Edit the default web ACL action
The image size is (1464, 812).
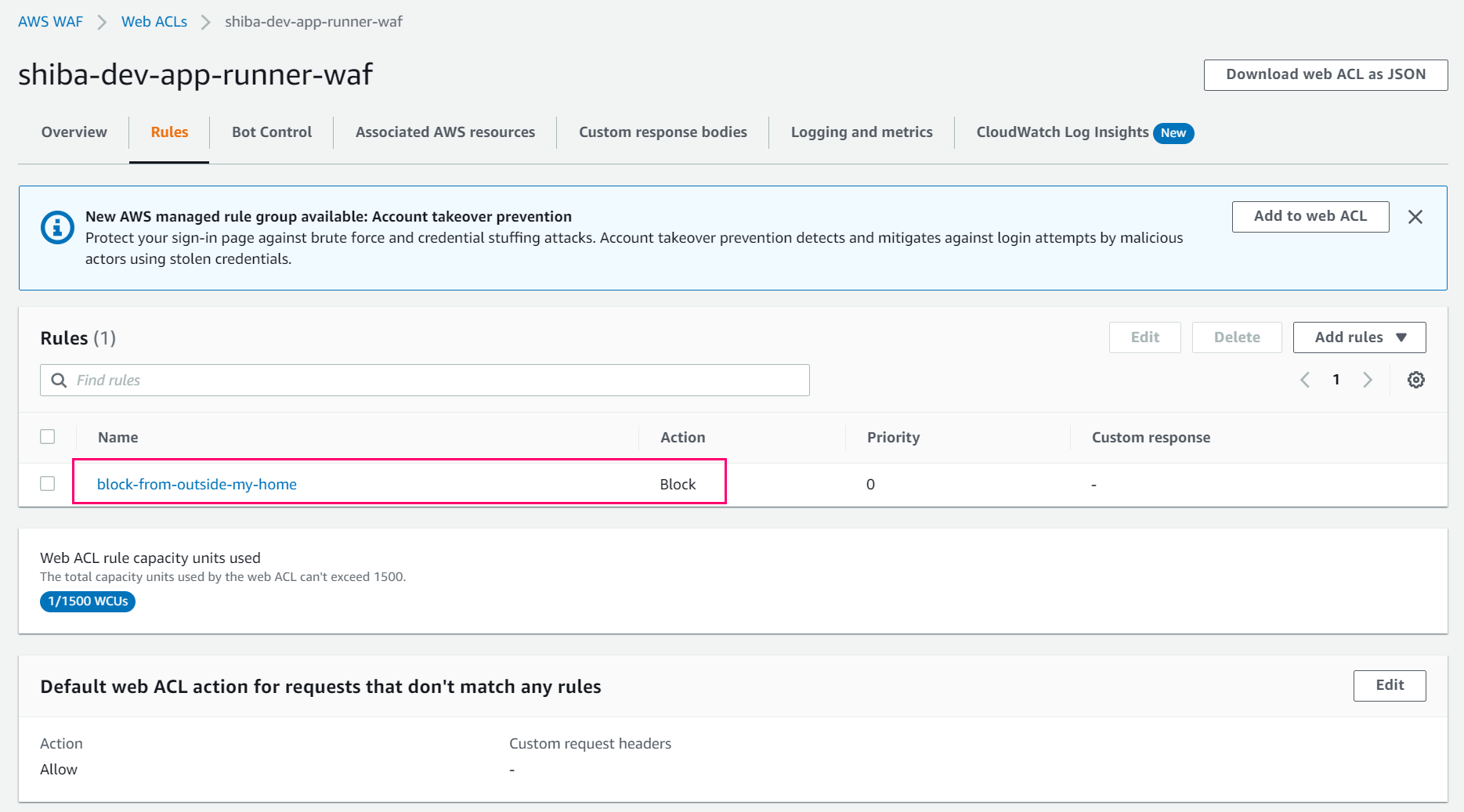tap(1390, 685)
